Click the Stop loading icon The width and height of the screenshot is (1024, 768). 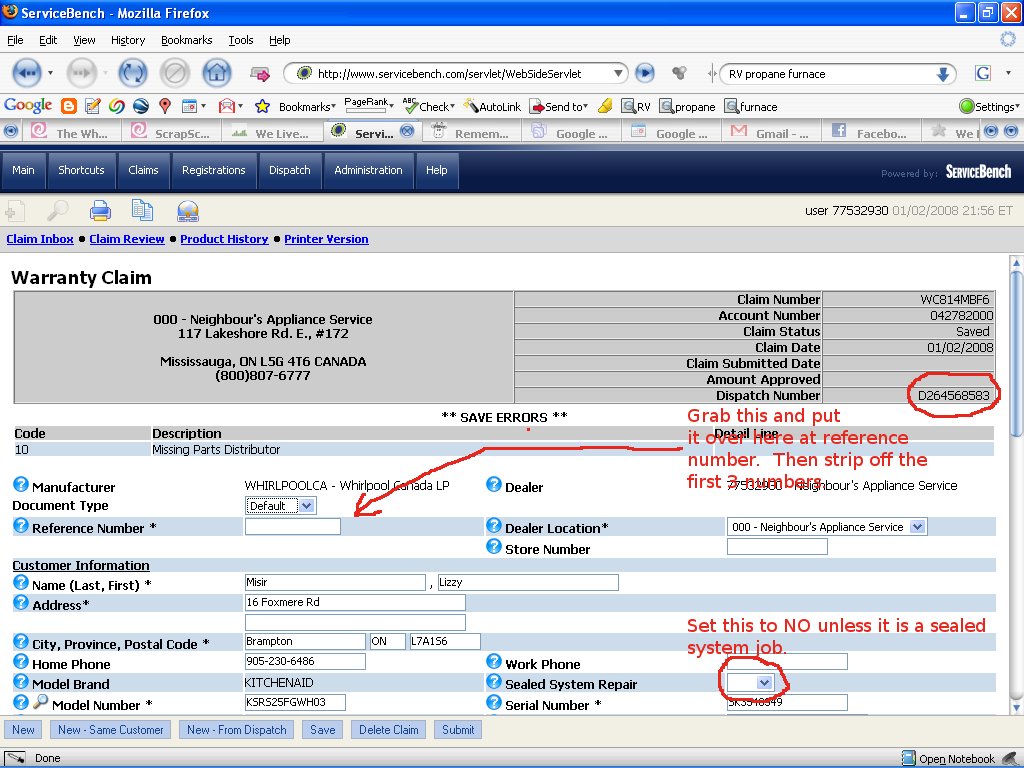[x=174, y=73]
